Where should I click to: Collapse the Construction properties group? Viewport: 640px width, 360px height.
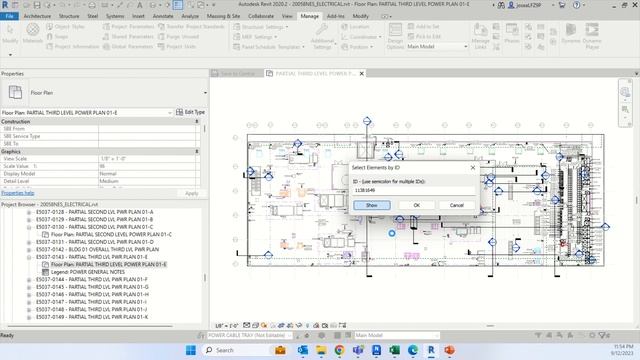click(x=197, y=122)
